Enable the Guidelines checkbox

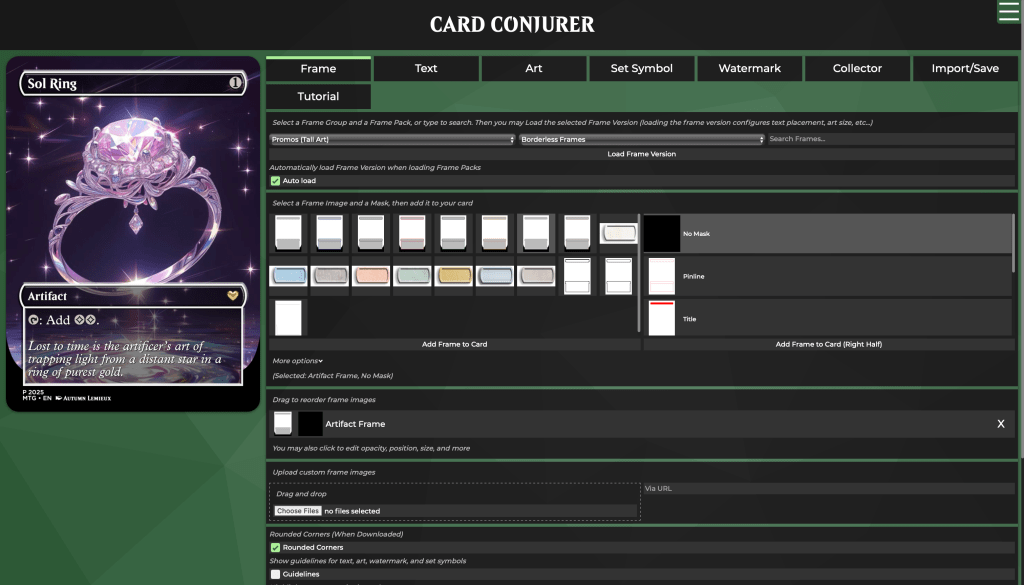point(276,574)
